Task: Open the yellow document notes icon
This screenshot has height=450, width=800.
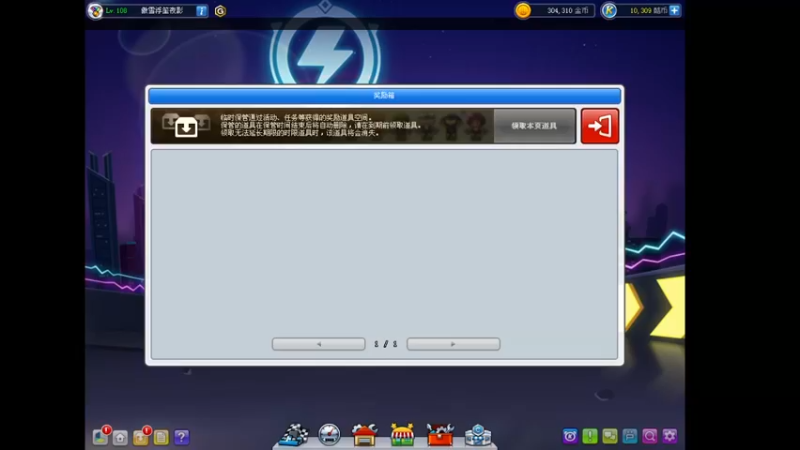Action: coord(161,437)
